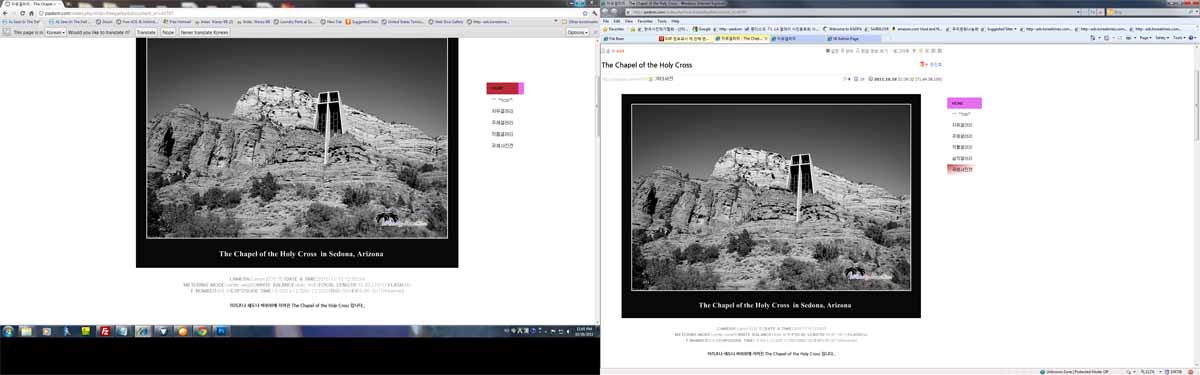The height and width of the screenshot is (375, 1200).
Task: Open Other bookmarks folder in Chrome
Action: point(579,22)
